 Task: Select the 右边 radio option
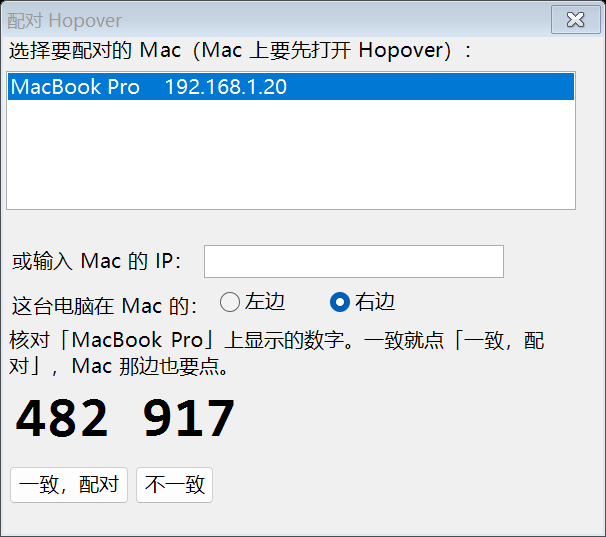pyautogui.click(x=363, y=302)
